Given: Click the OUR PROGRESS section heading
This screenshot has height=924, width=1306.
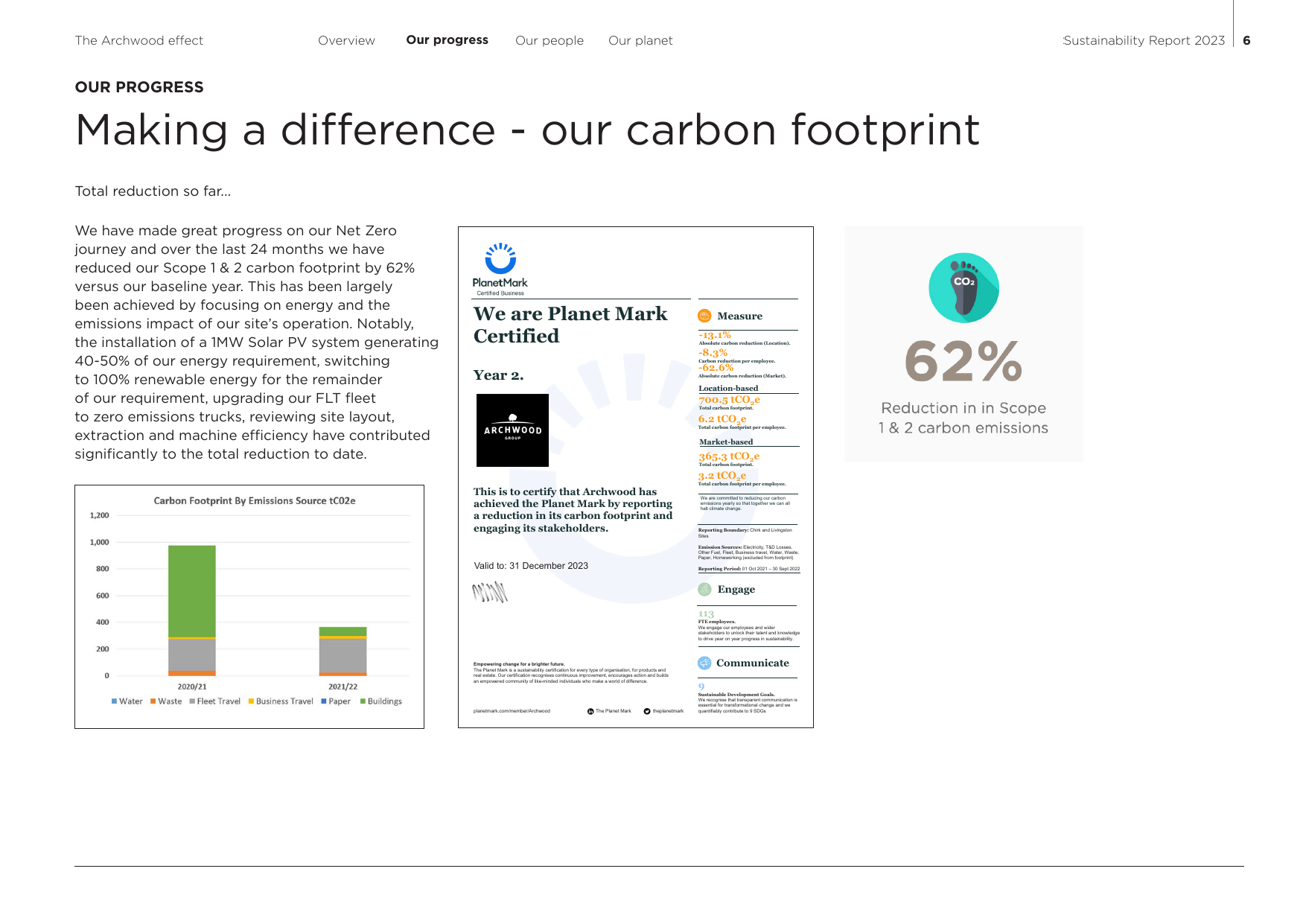Looking at the screenshot, I should [139, 87].
